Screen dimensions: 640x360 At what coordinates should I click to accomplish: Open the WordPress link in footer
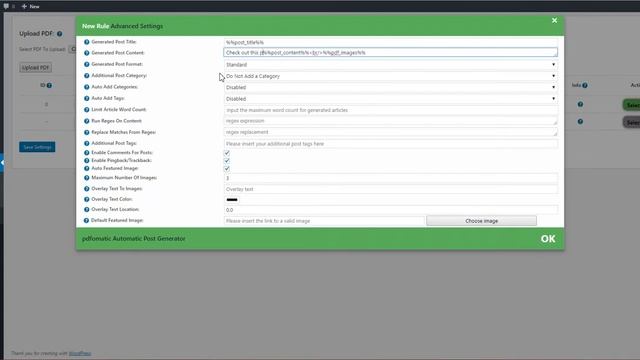pos(80,353)
